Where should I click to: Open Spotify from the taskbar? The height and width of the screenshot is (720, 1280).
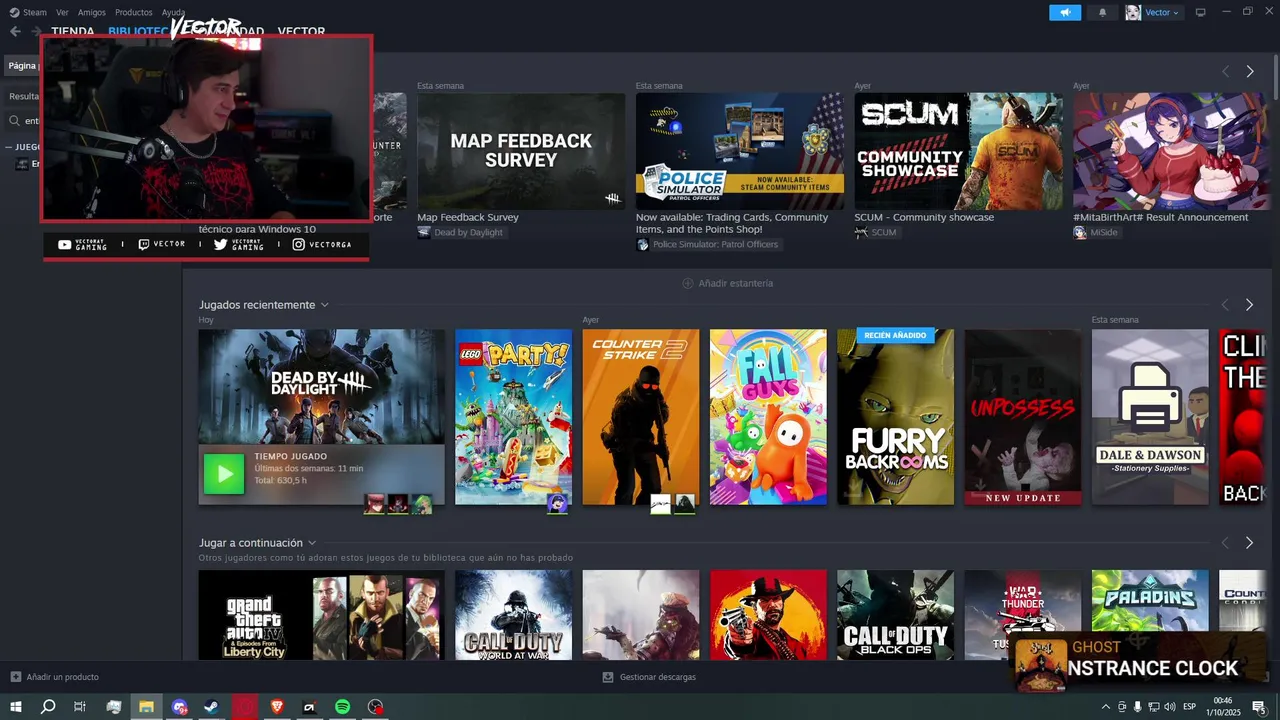(342, 707)
